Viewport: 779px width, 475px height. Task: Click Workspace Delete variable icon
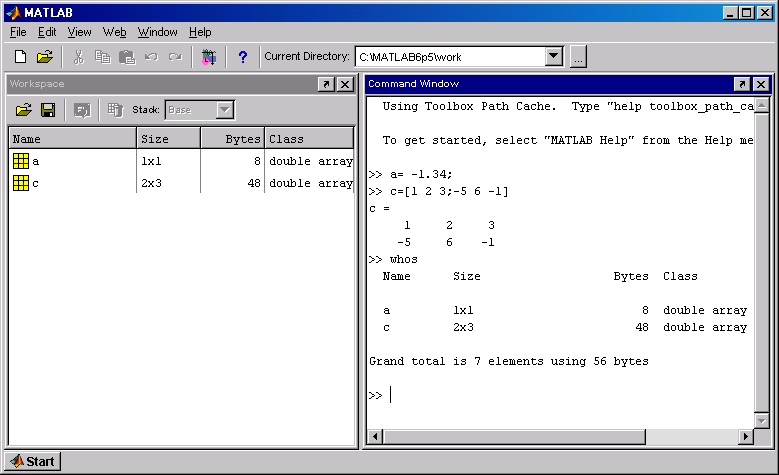pos(115,110)
